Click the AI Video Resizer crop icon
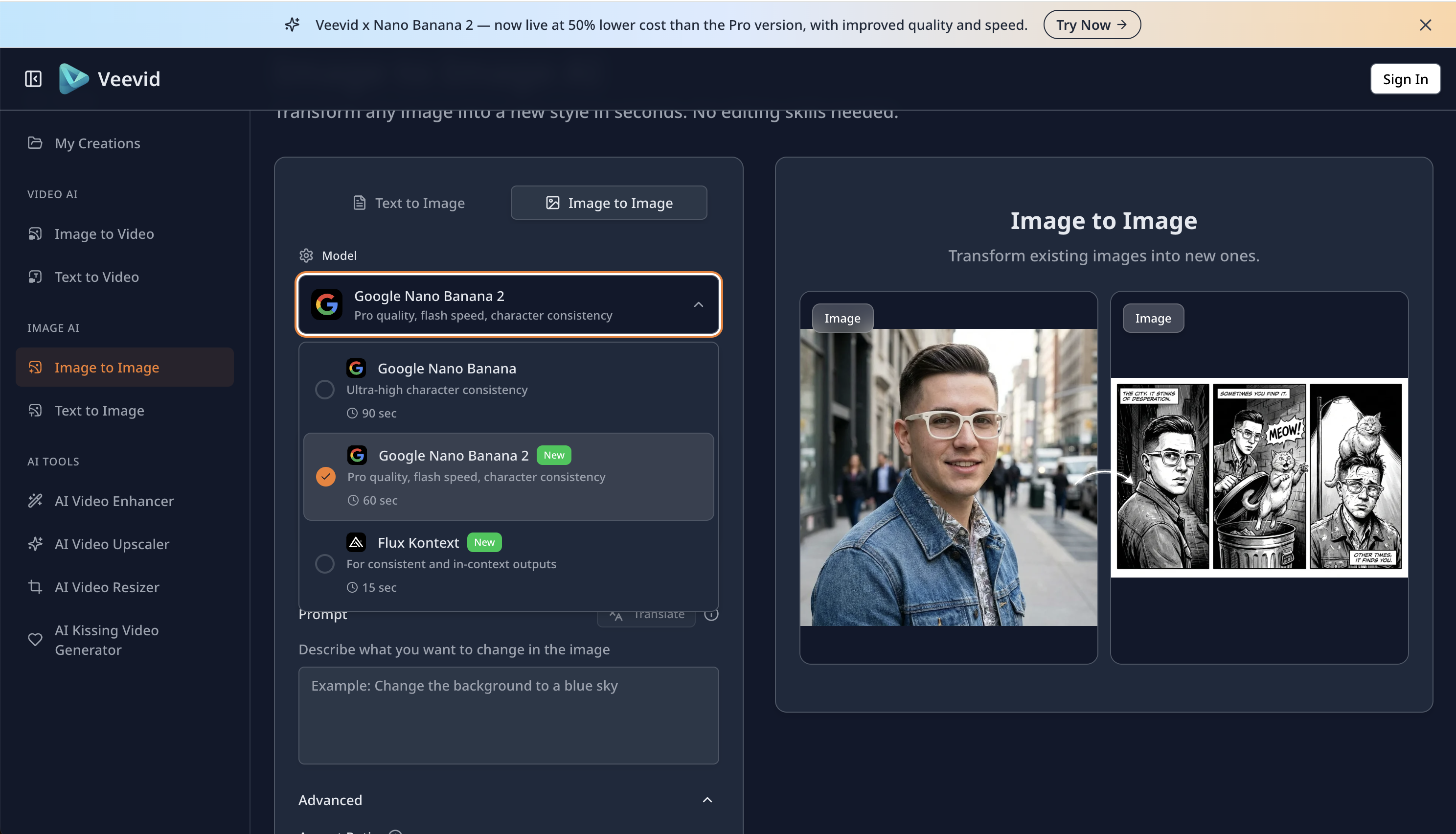Viewport: 1456px width, 834px height. coord(35,586)
